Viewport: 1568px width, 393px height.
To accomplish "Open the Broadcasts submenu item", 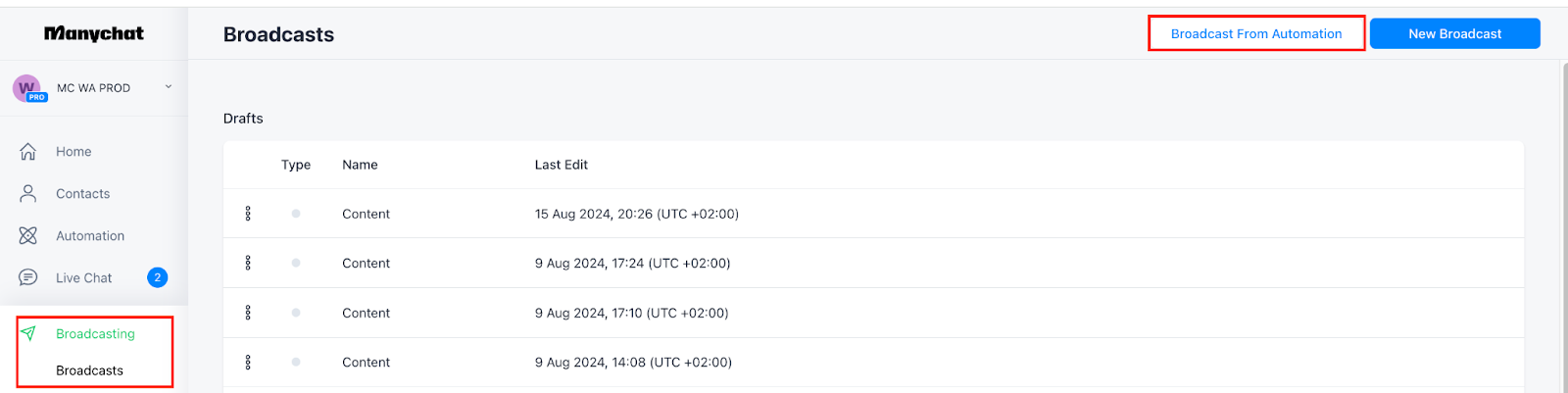I will [x=89, y=370].
